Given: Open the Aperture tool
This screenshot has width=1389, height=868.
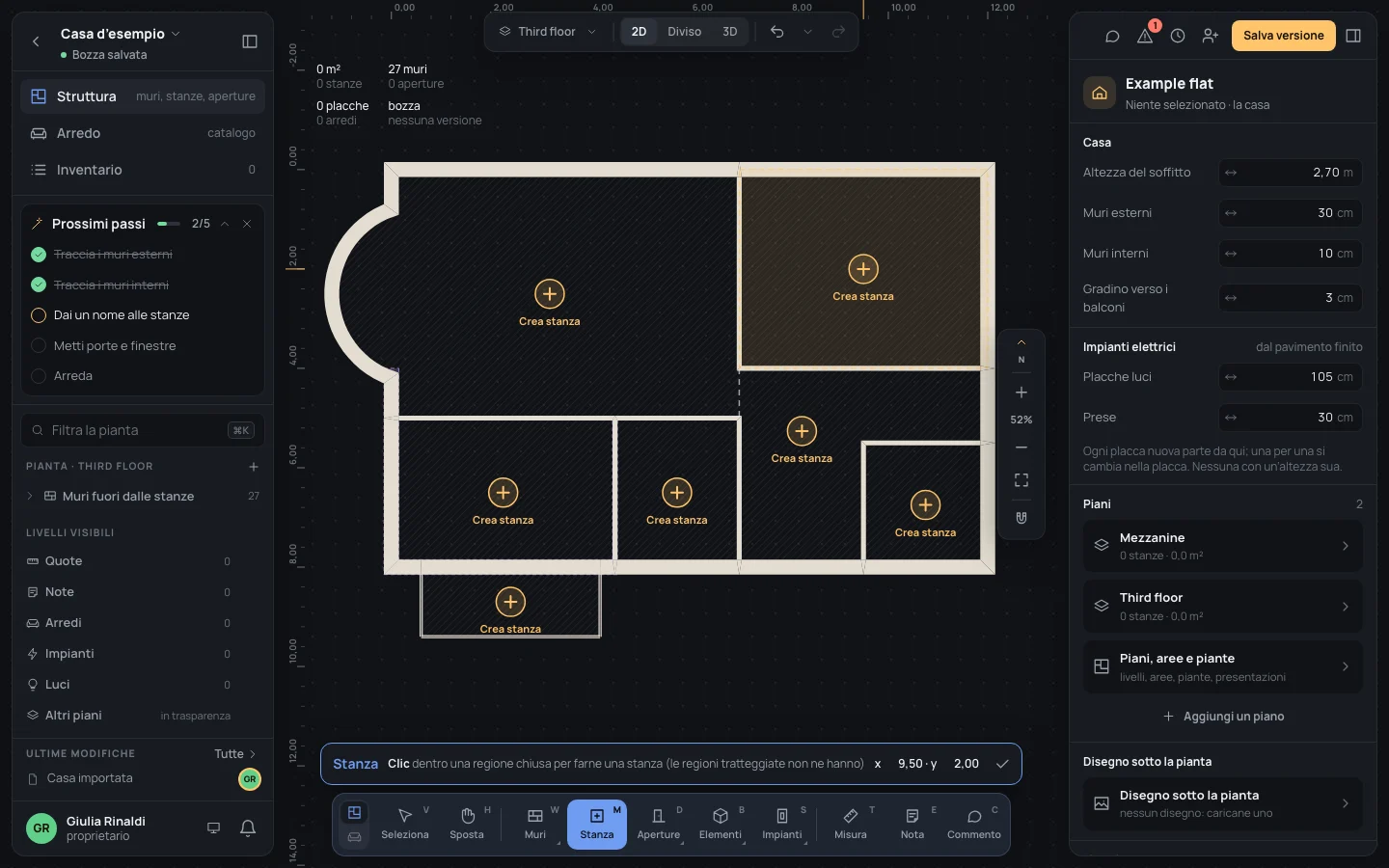Looking at the screenshot, I should point(659,825).
